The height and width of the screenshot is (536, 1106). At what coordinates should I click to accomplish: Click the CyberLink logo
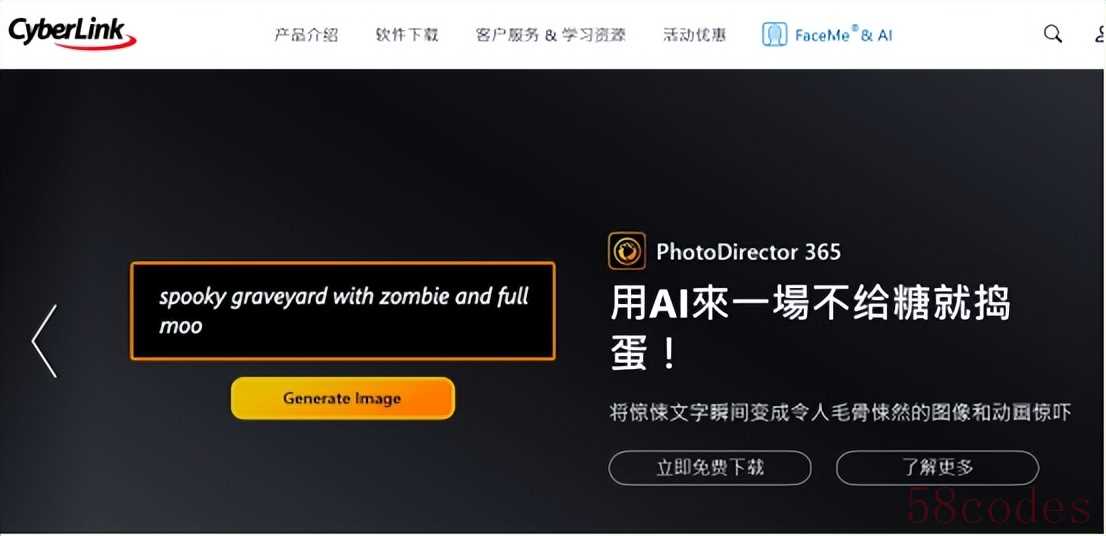(x=72, y=34)
